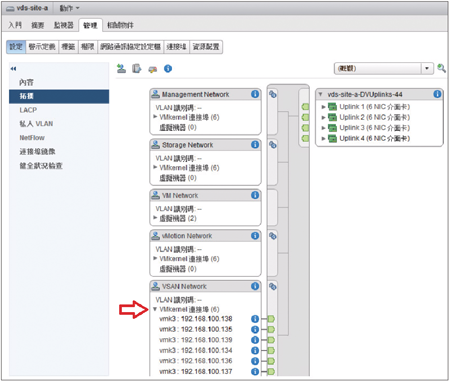Viewport: 450px width, 382px height.
Task: Click link icon beside Storage Network
Action: [273, 145]
